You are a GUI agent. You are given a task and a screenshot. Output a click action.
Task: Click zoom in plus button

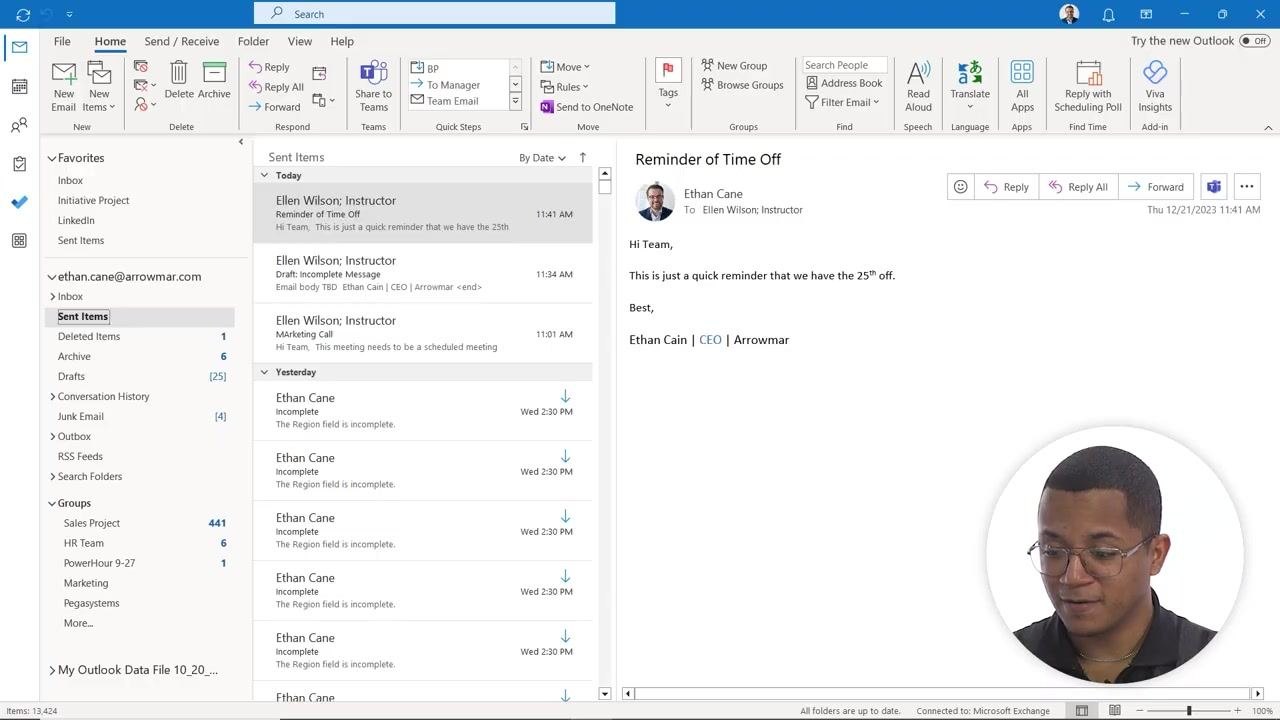[x=1237, y=711]
